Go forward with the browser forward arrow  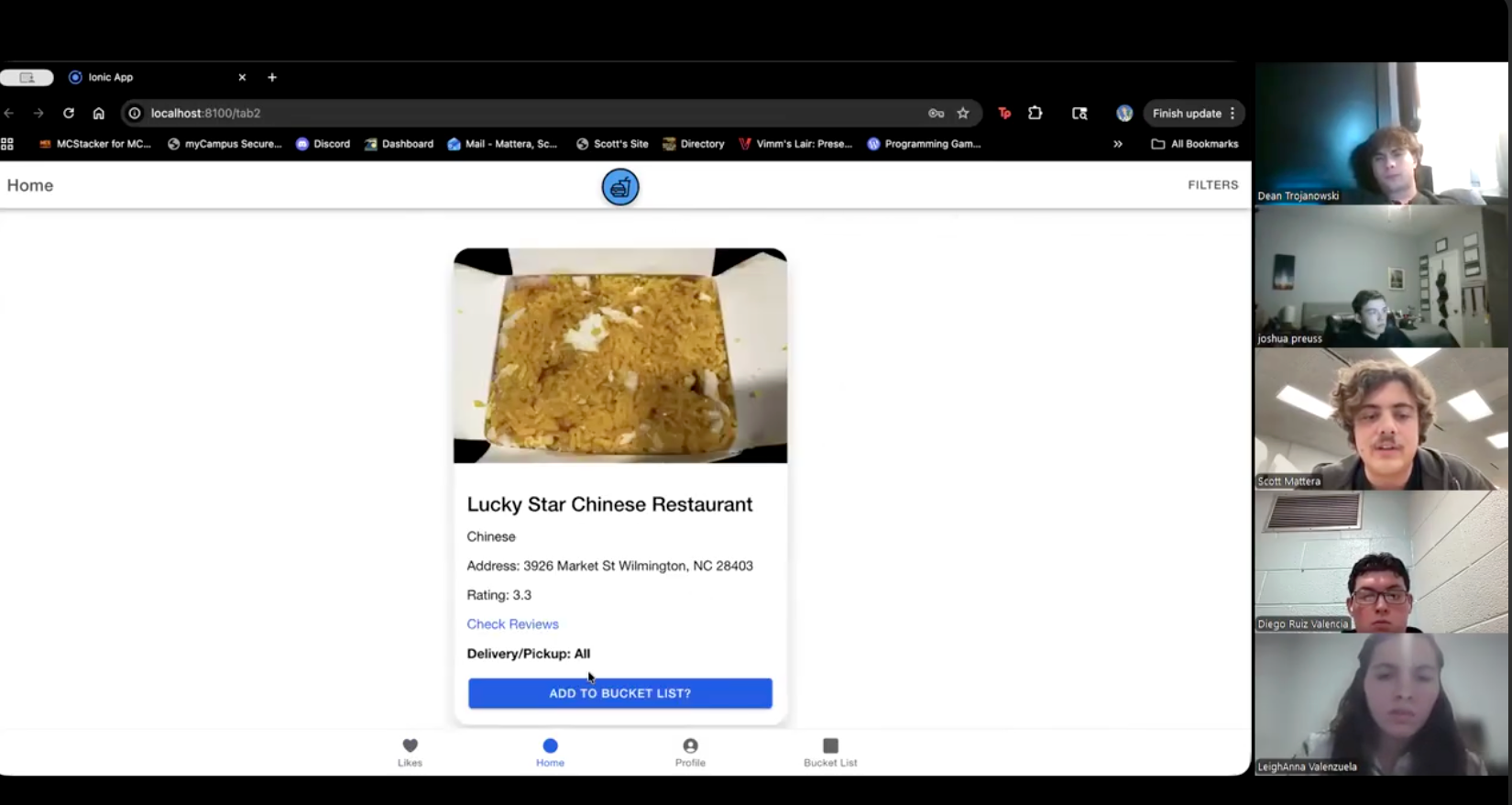pyautogui.click(x=38, y=114)
